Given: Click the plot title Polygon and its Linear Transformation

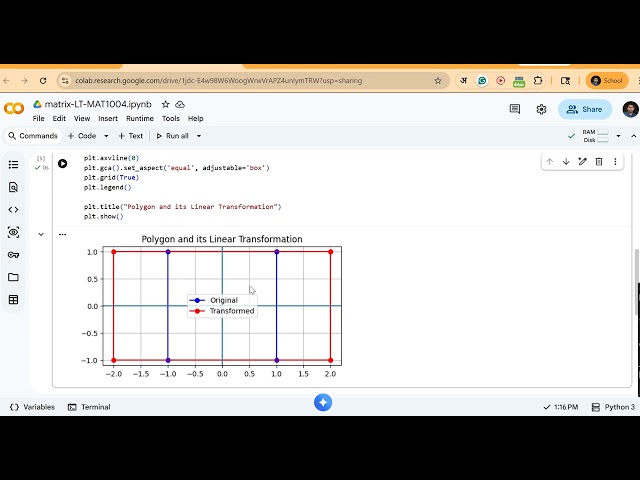Looking at the screenshot, I should [222, 239].
